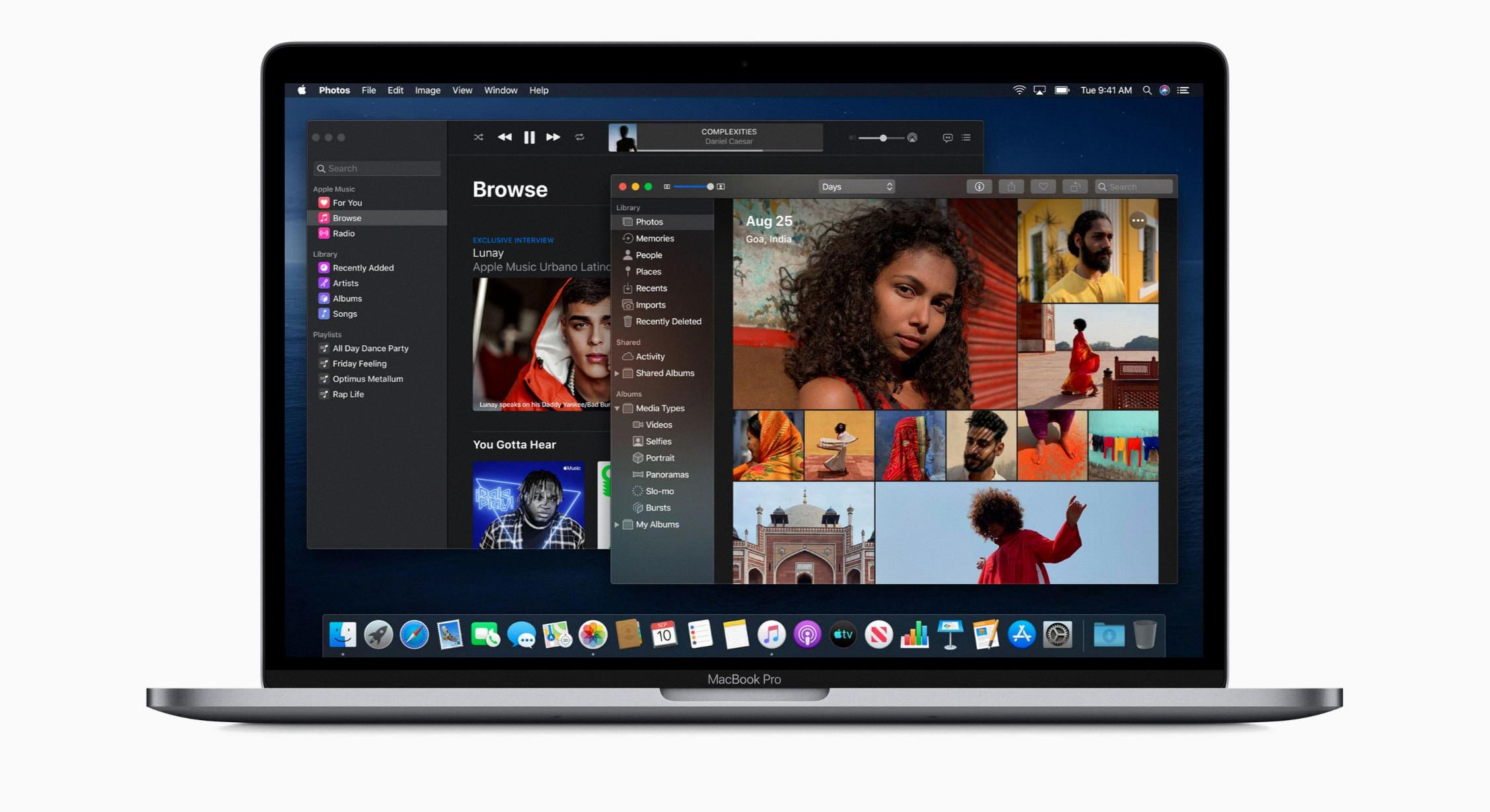Image resolution: width=1490 pixels, height=812 pixels.
Task: Open the Apple TV app from the Dock
Action: 843,635
